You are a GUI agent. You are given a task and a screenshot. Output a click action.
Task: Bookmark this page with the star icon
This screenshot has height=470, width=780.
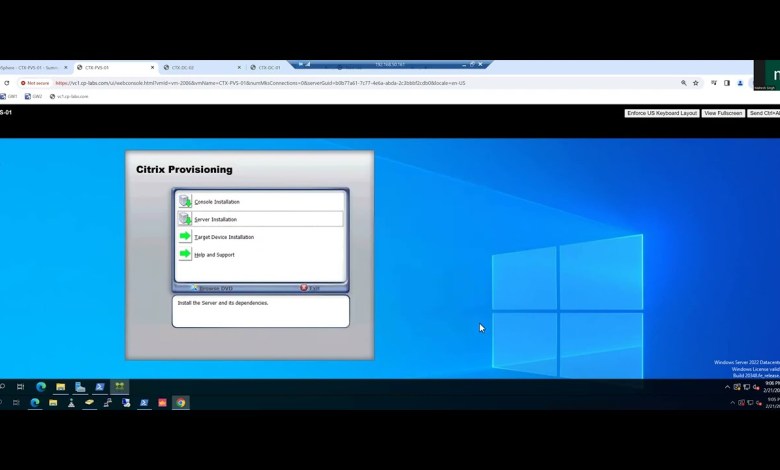(695, 83)
